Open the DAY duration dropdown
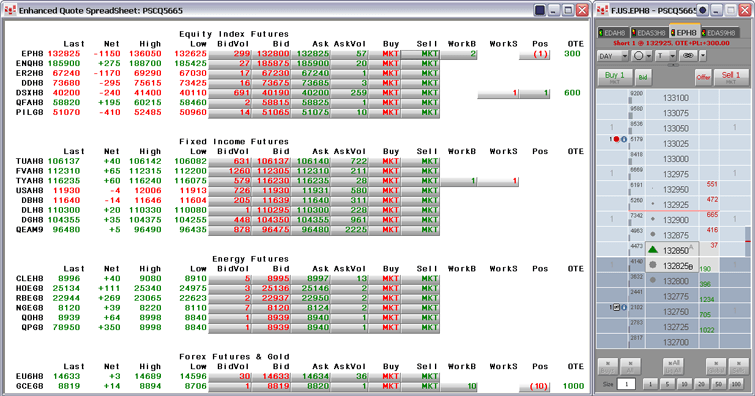 [x=613, y=56]
